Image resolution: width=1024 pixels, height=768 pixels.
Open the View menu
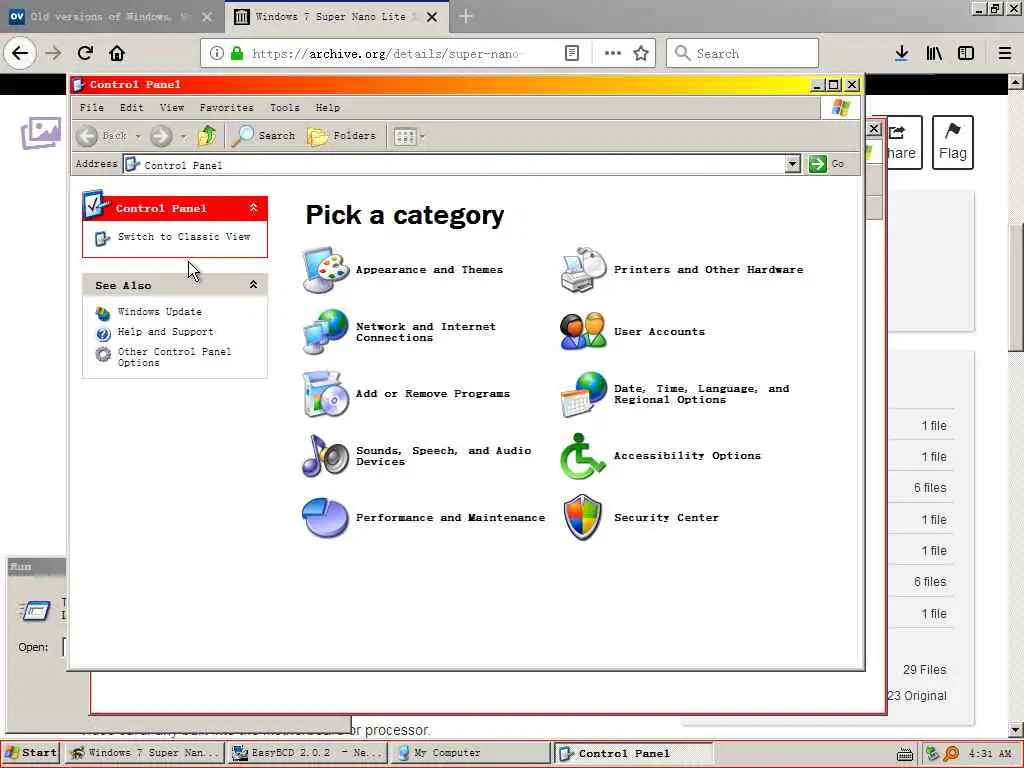click(172, 108)
